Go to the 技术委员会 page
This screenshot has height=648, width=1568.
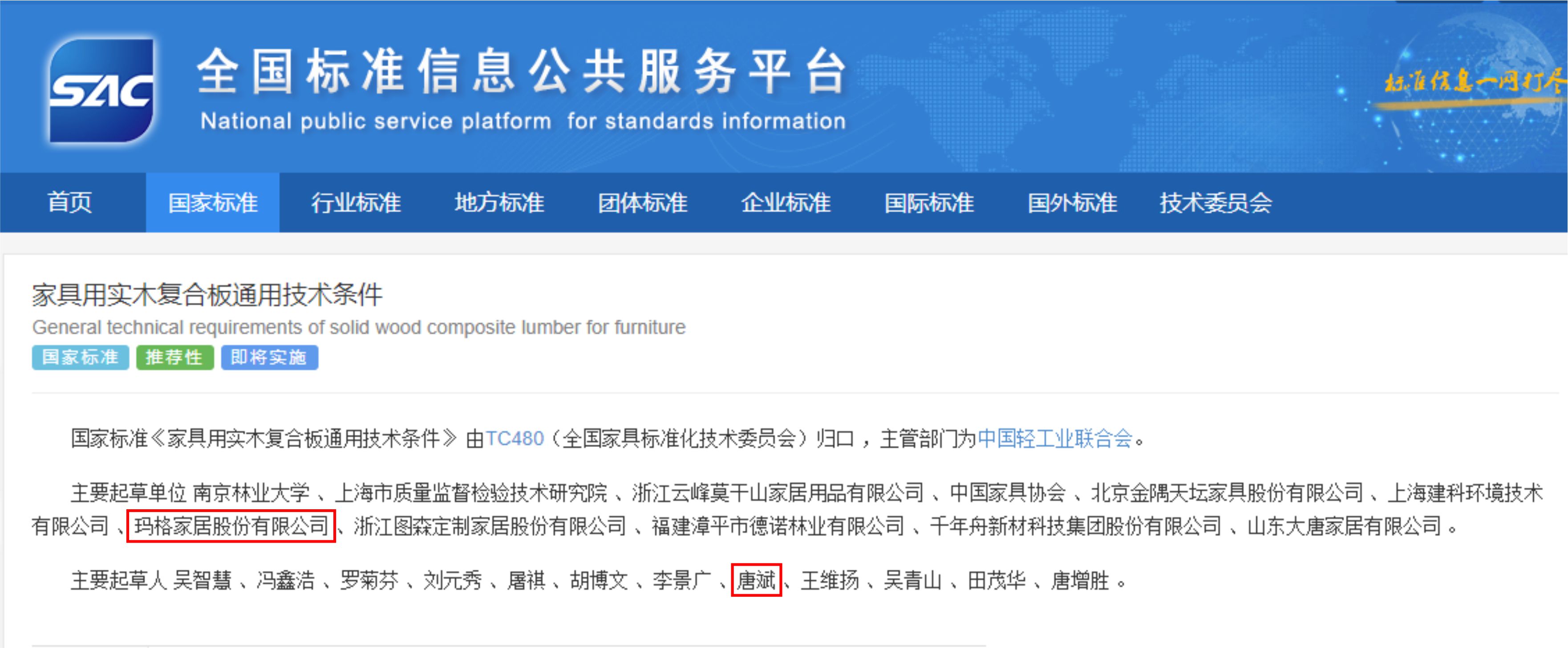(x=1216, y=203)
